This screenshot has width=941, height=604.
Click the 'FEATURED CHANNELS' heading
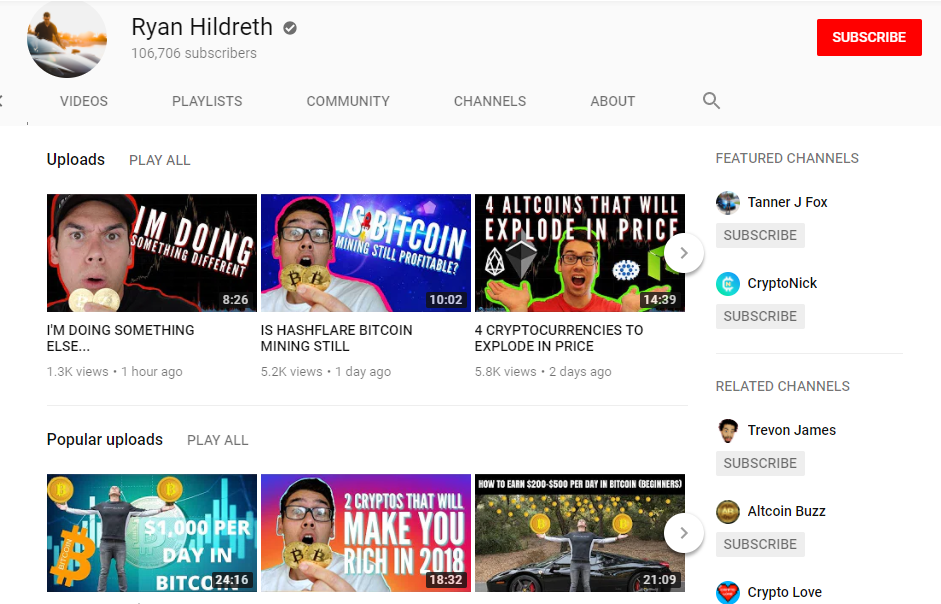787,159
